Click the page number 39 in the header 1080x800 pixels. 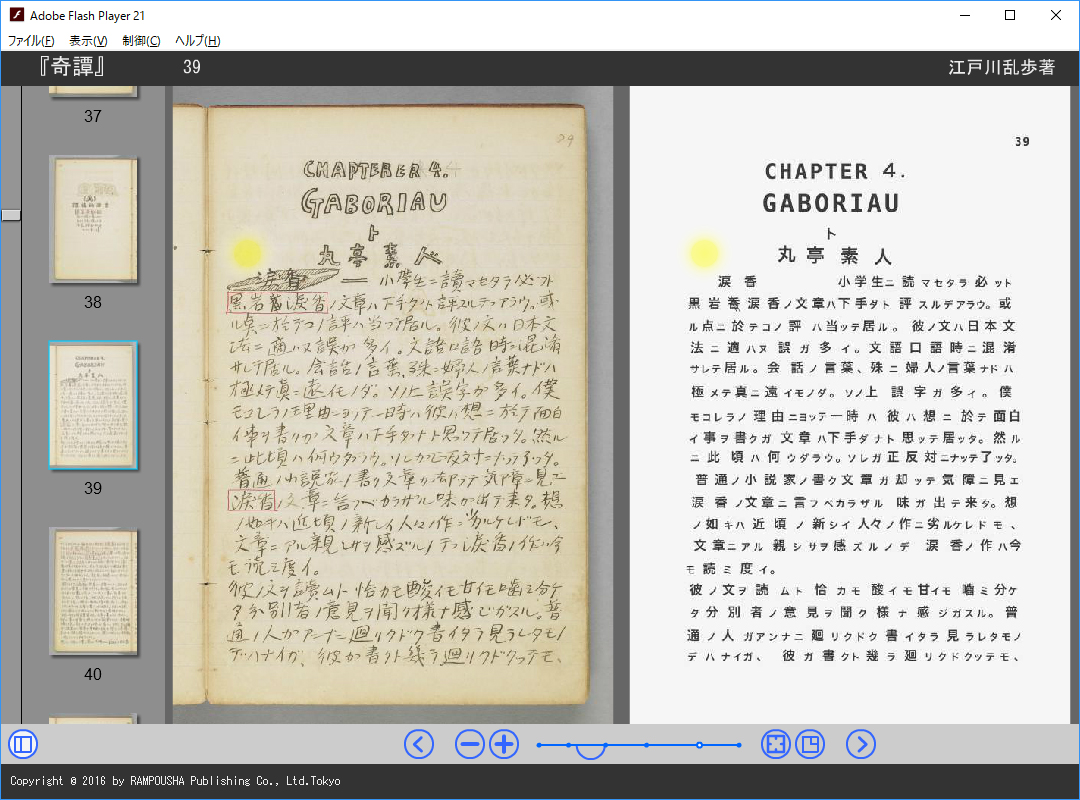click(x=191, y=67)
